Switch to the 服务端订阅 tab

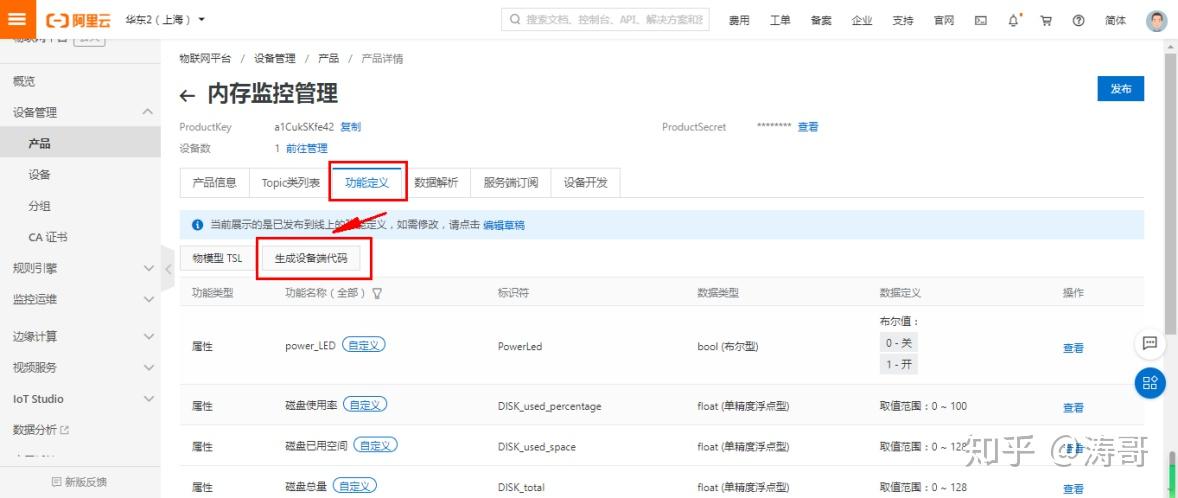(511, 183)
